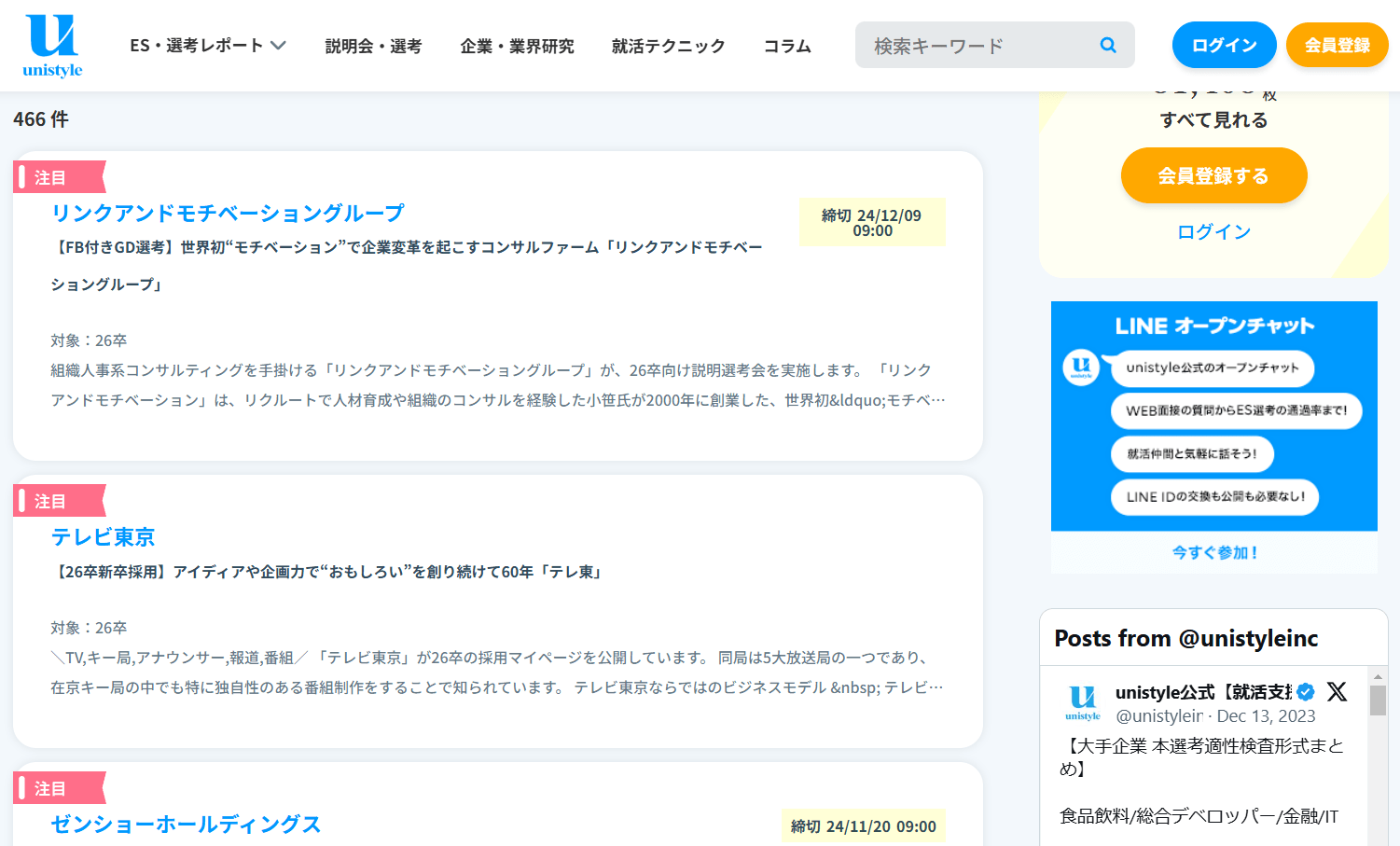Click the unistyle logo in header
This screenshot has width=1400, height=846.
tap(52, 46)
